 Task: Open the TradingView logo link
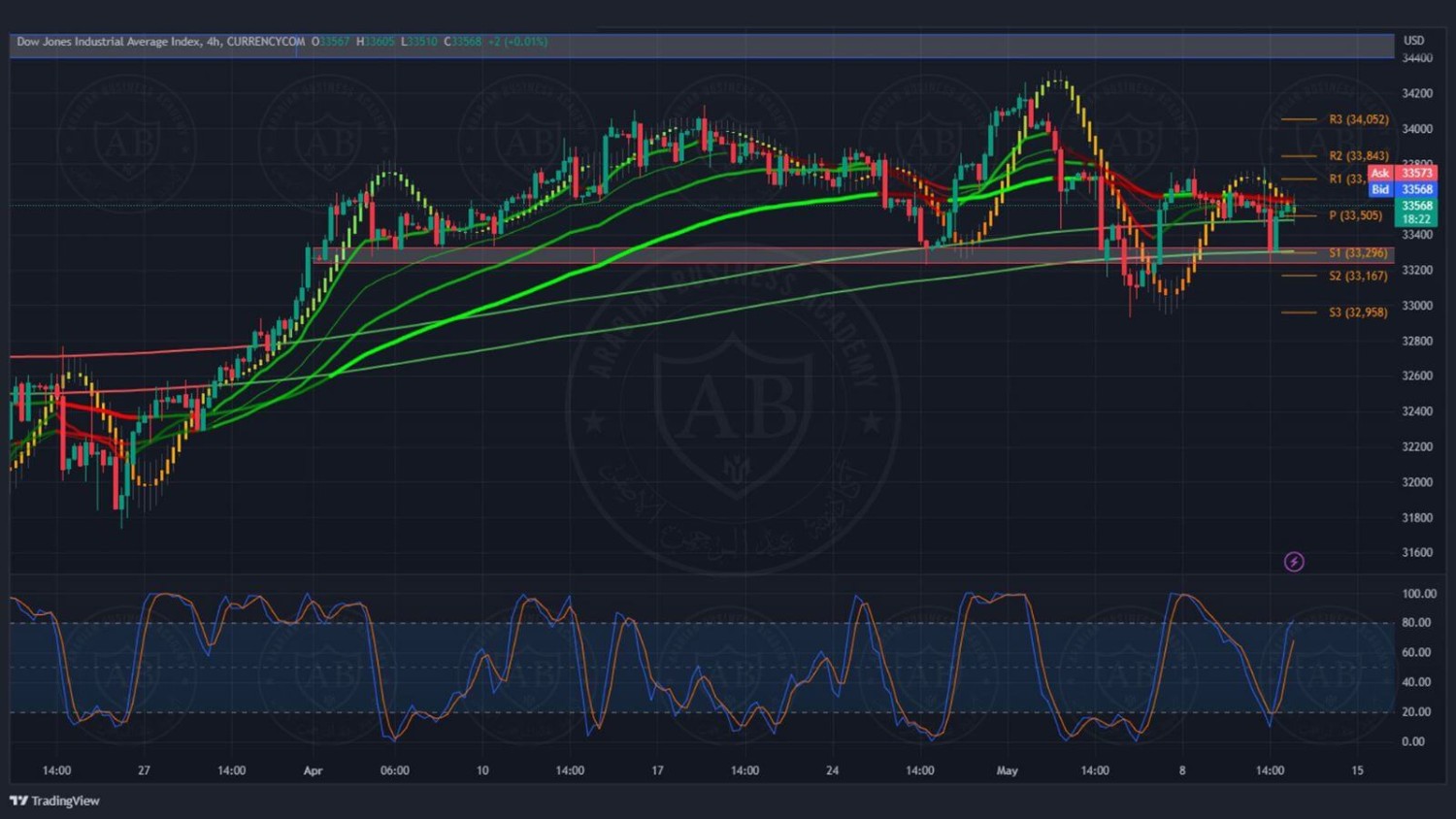click(x=54, y=801)
